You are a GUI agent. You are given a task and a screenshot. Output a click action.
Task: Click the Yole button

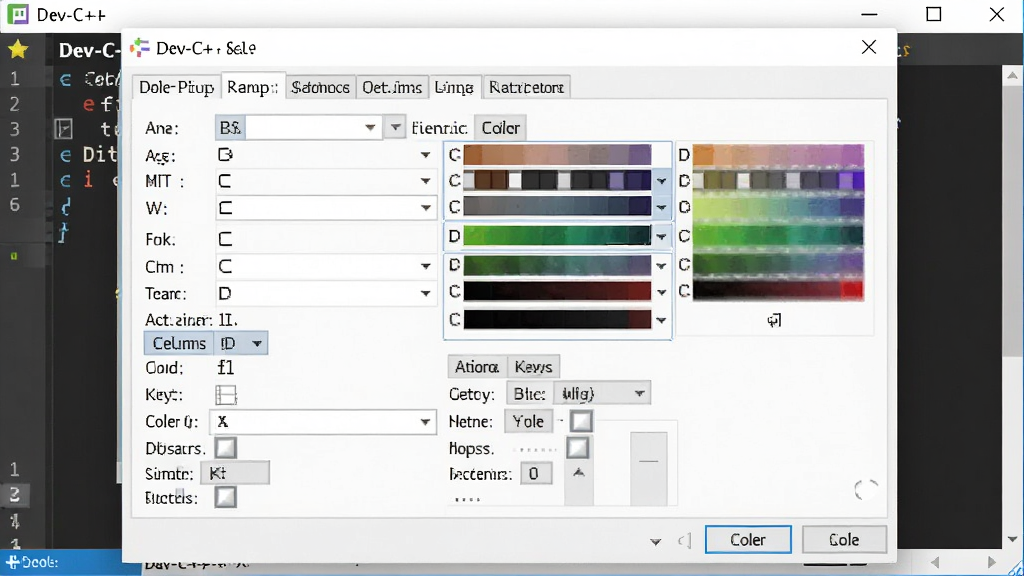click(528, 422)
